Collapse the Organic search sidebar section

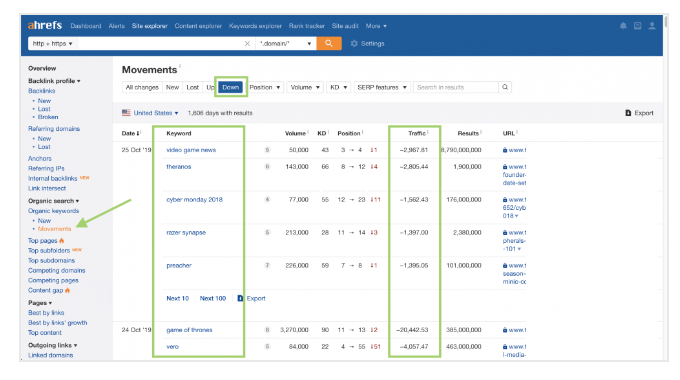54,201
